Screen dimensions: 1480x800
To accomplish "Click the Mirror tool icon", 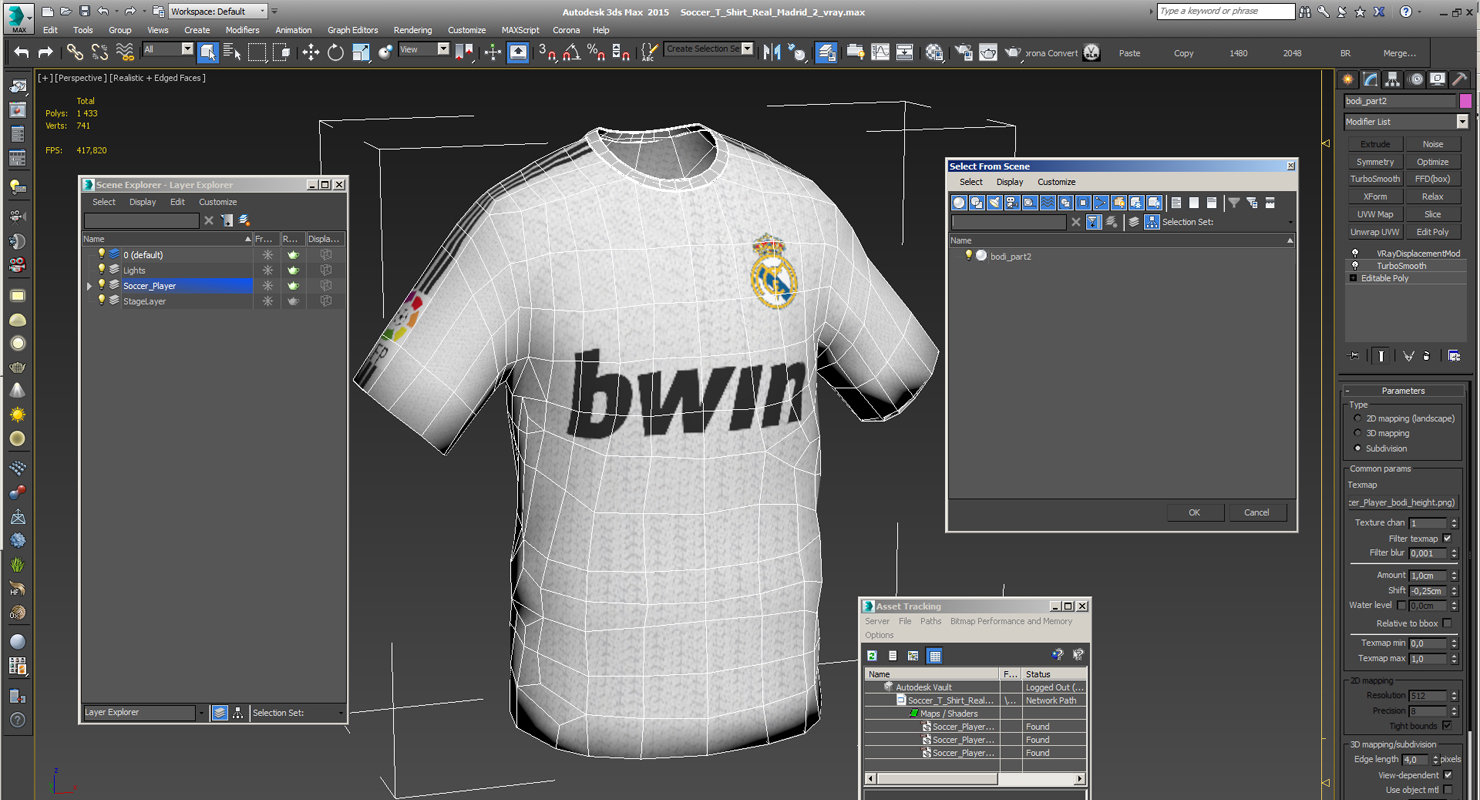I will [x=772, y=52].
